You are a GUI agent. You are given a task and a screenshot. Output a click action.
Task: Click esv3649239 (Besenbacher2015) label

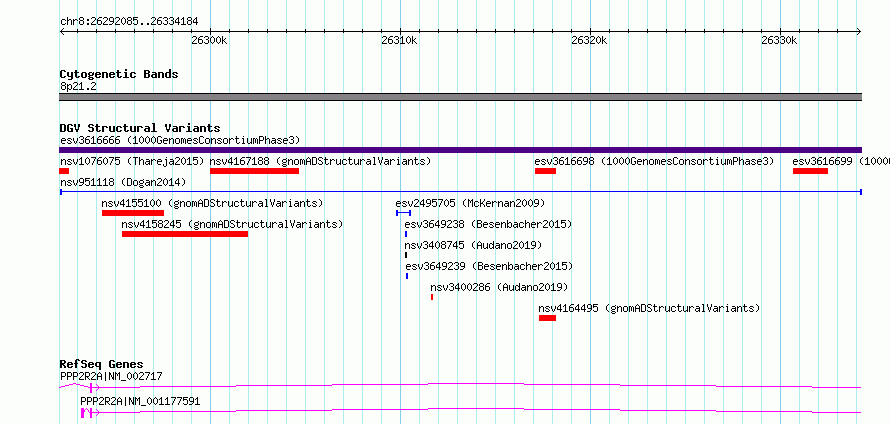pos(489,266)
